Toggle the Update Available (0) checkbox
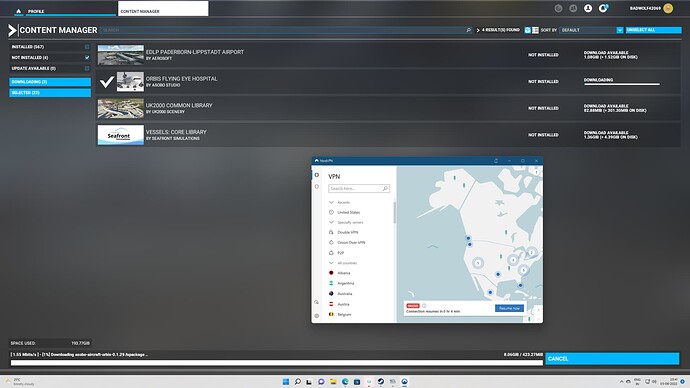Viewport: 690px width, 388px height. tap(87, 68)
